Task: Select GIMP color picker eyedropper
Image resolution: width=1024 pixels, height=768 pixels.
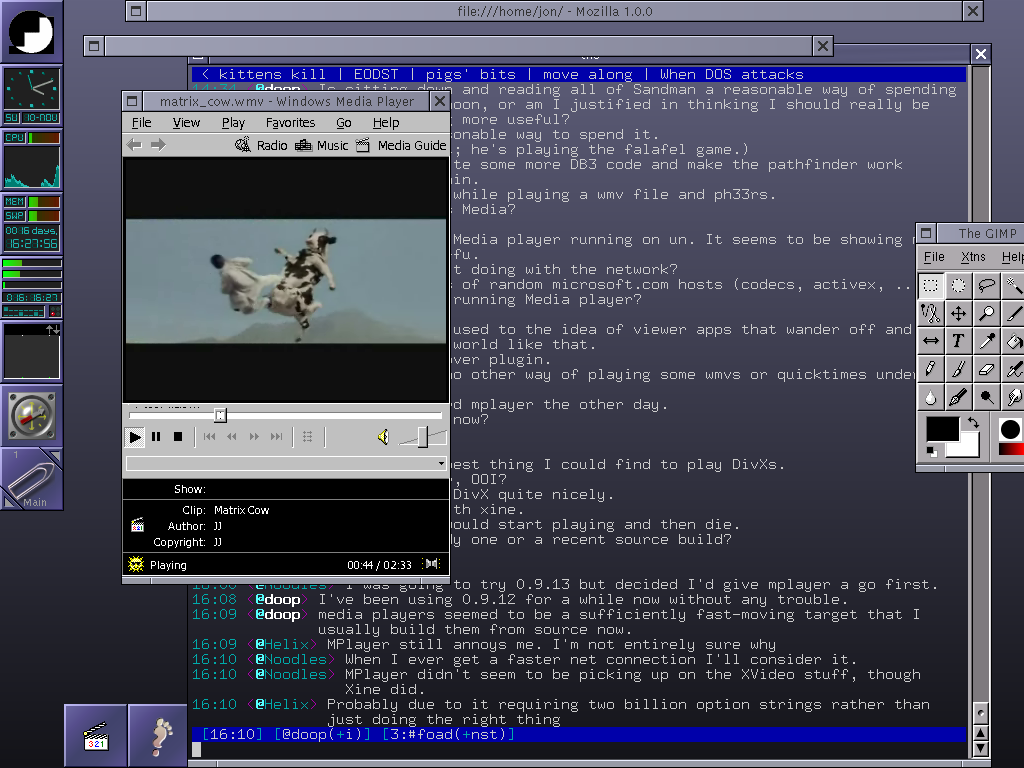Action: point(987,341)
